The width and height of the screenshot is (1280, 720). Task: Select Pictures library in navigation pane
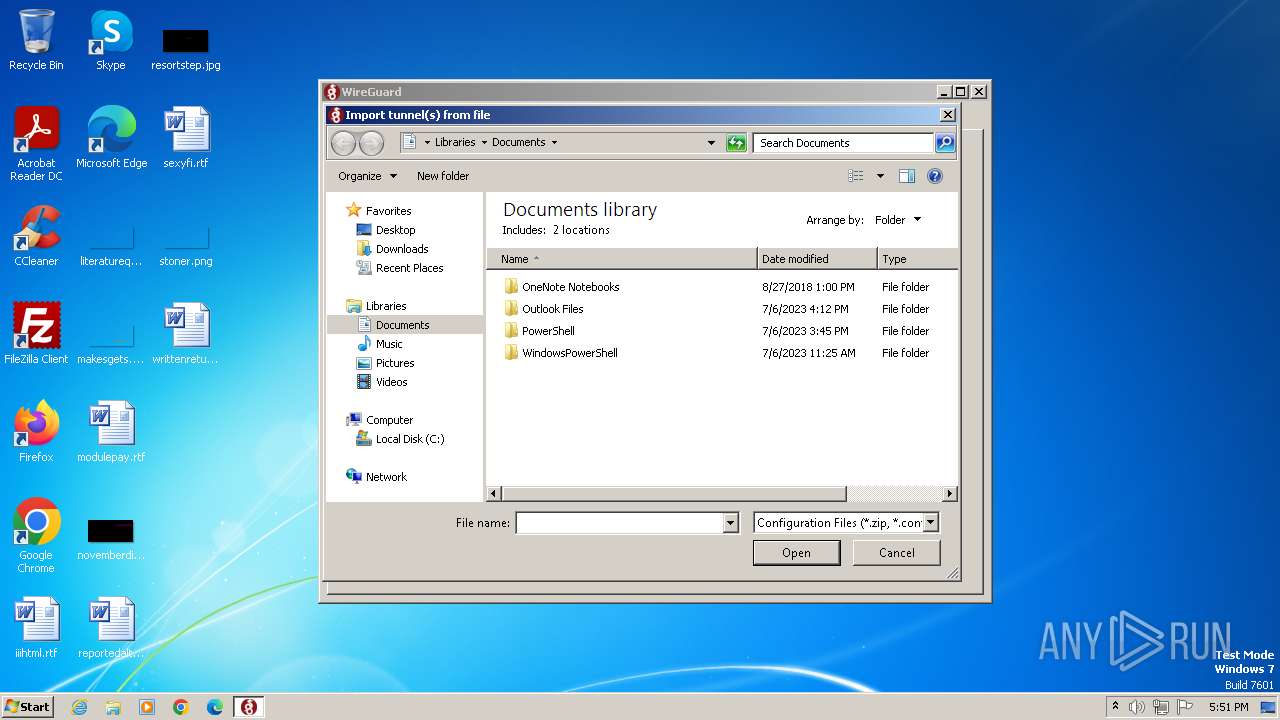(x=395, y=363)
